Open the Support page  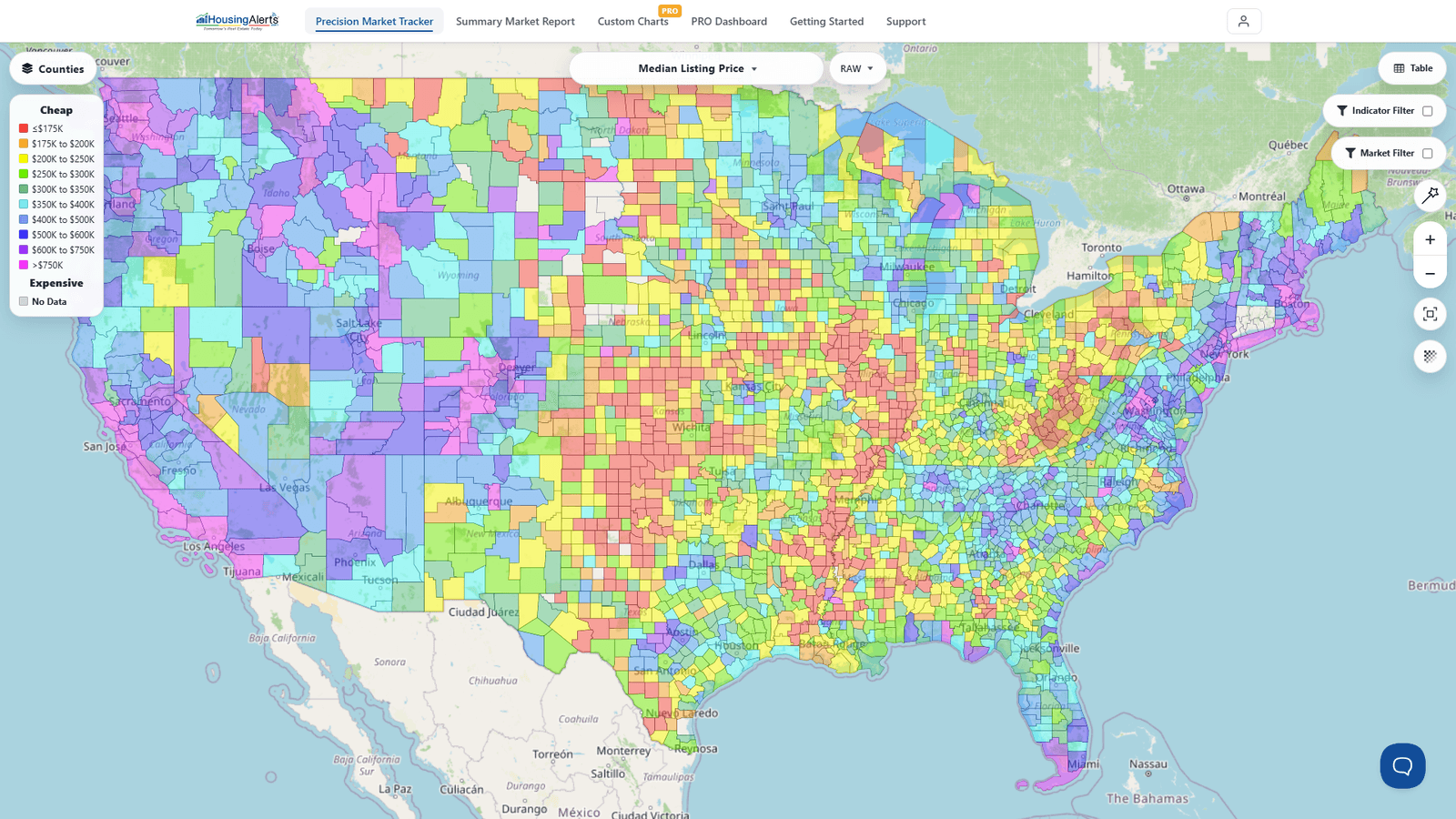[x=905, y=21]
